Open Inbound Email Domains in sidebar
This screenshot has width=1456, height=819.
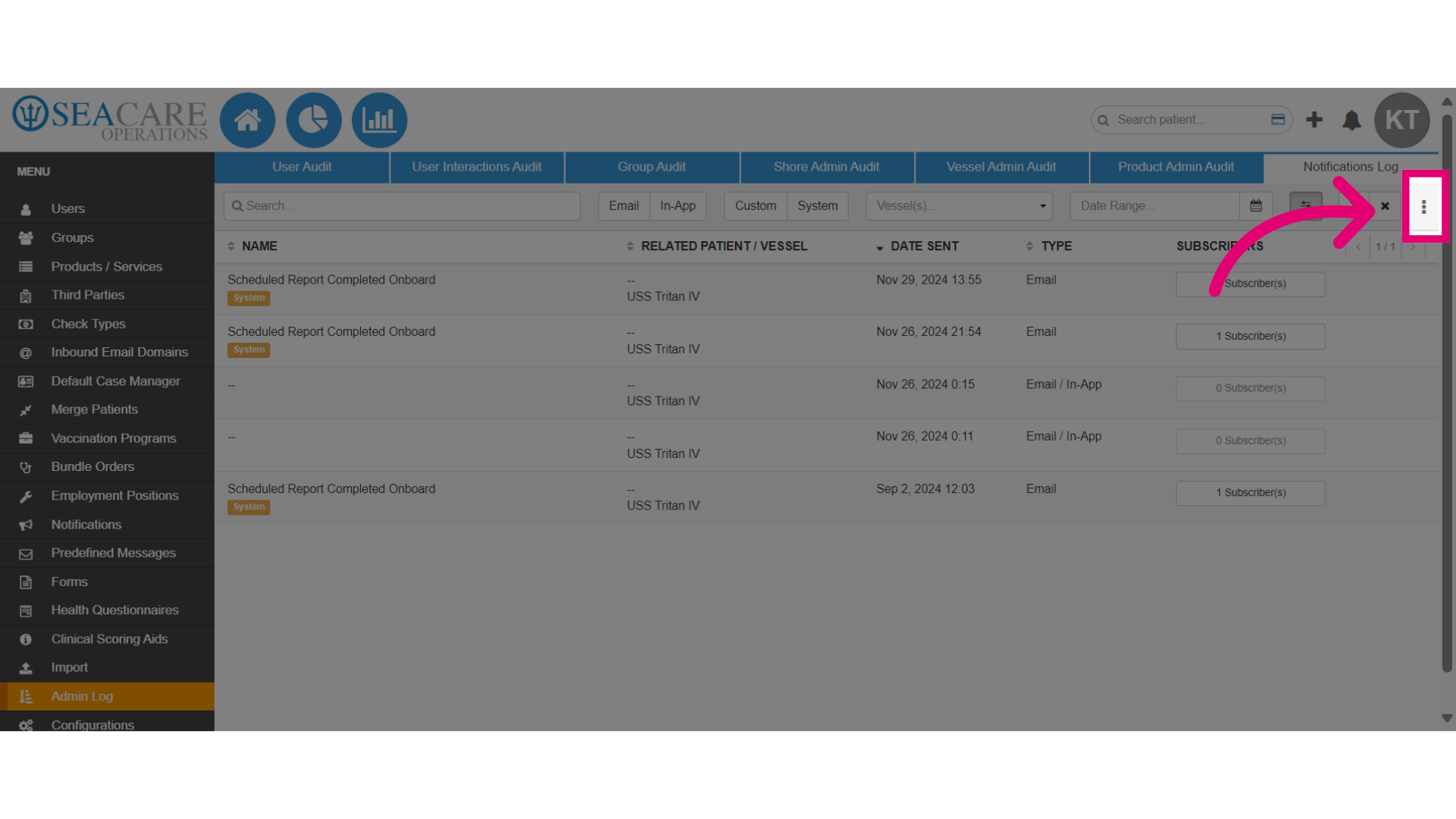[x=107, y=352]
